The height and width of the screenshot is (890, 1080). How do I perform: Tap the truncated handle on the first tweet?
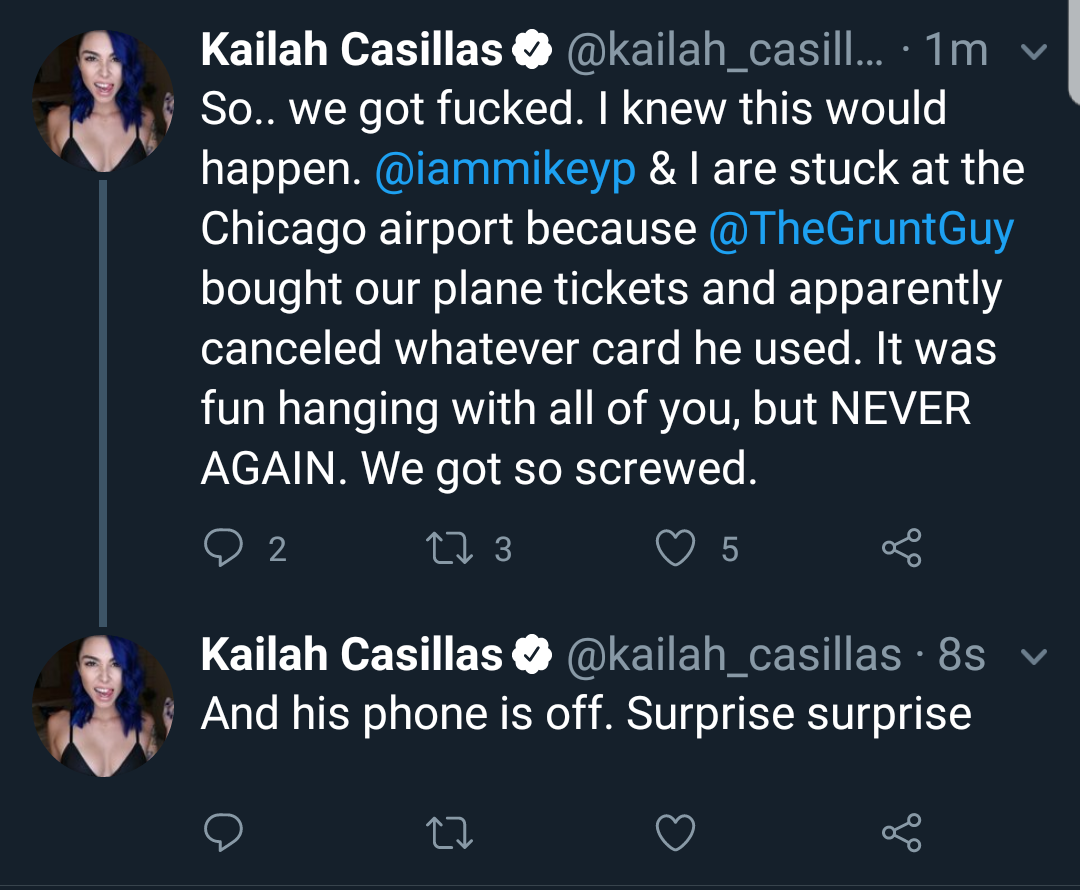tap(725, 50)
